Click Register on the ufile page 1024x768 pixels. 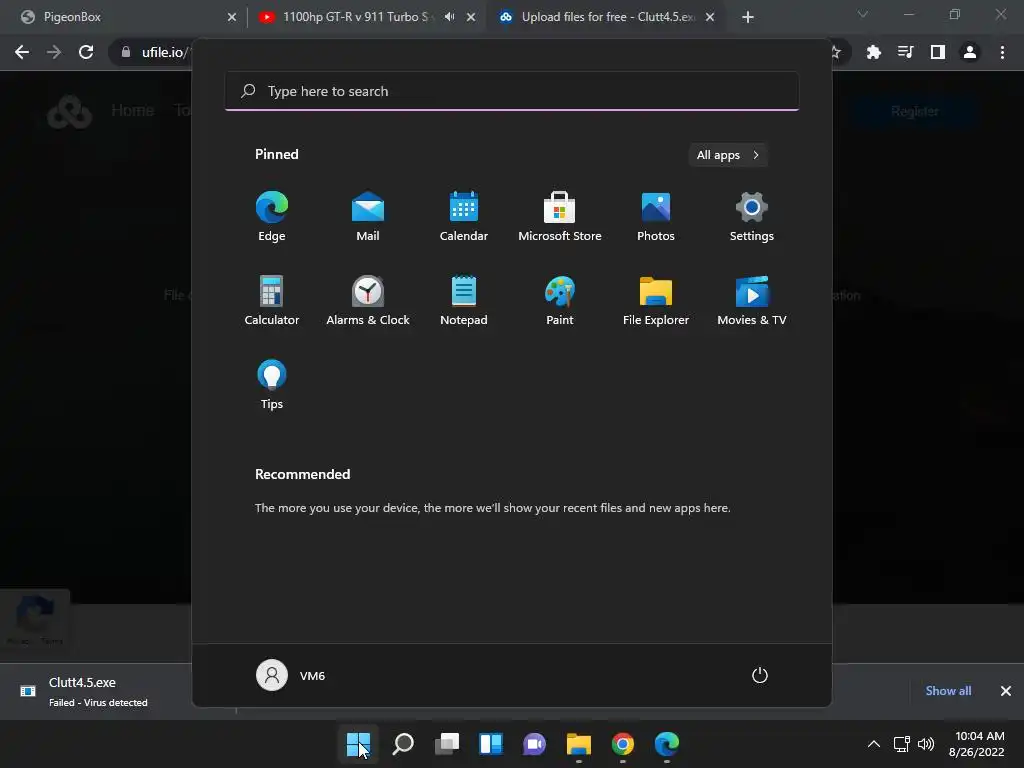pyautogui.click(x=915, y=112)
